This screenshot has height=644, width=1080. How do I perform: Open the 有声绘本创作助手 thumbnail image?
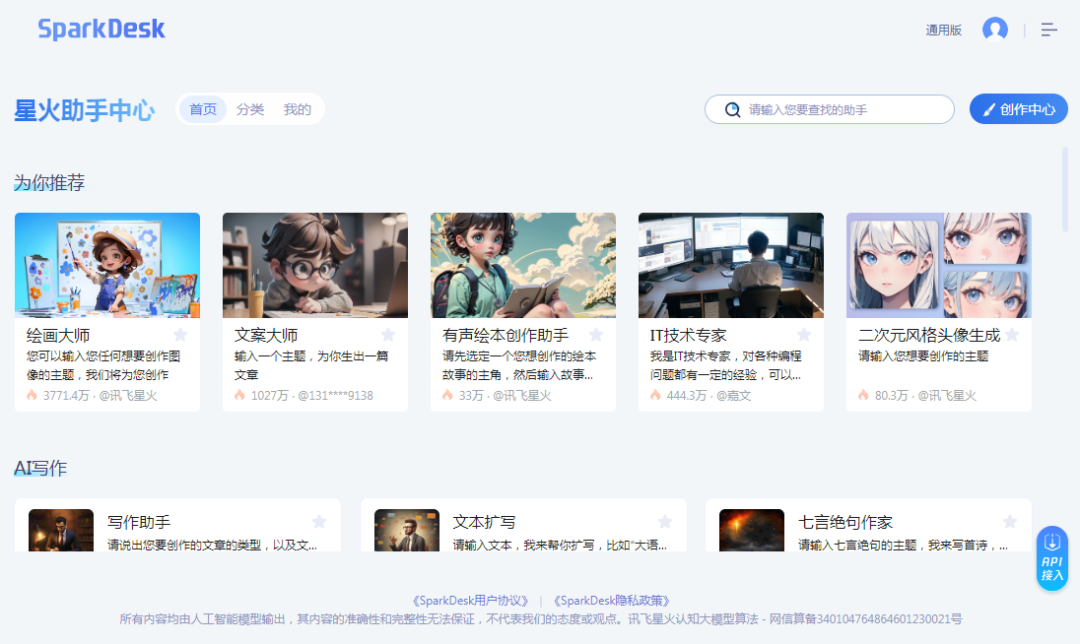[523, 265]
